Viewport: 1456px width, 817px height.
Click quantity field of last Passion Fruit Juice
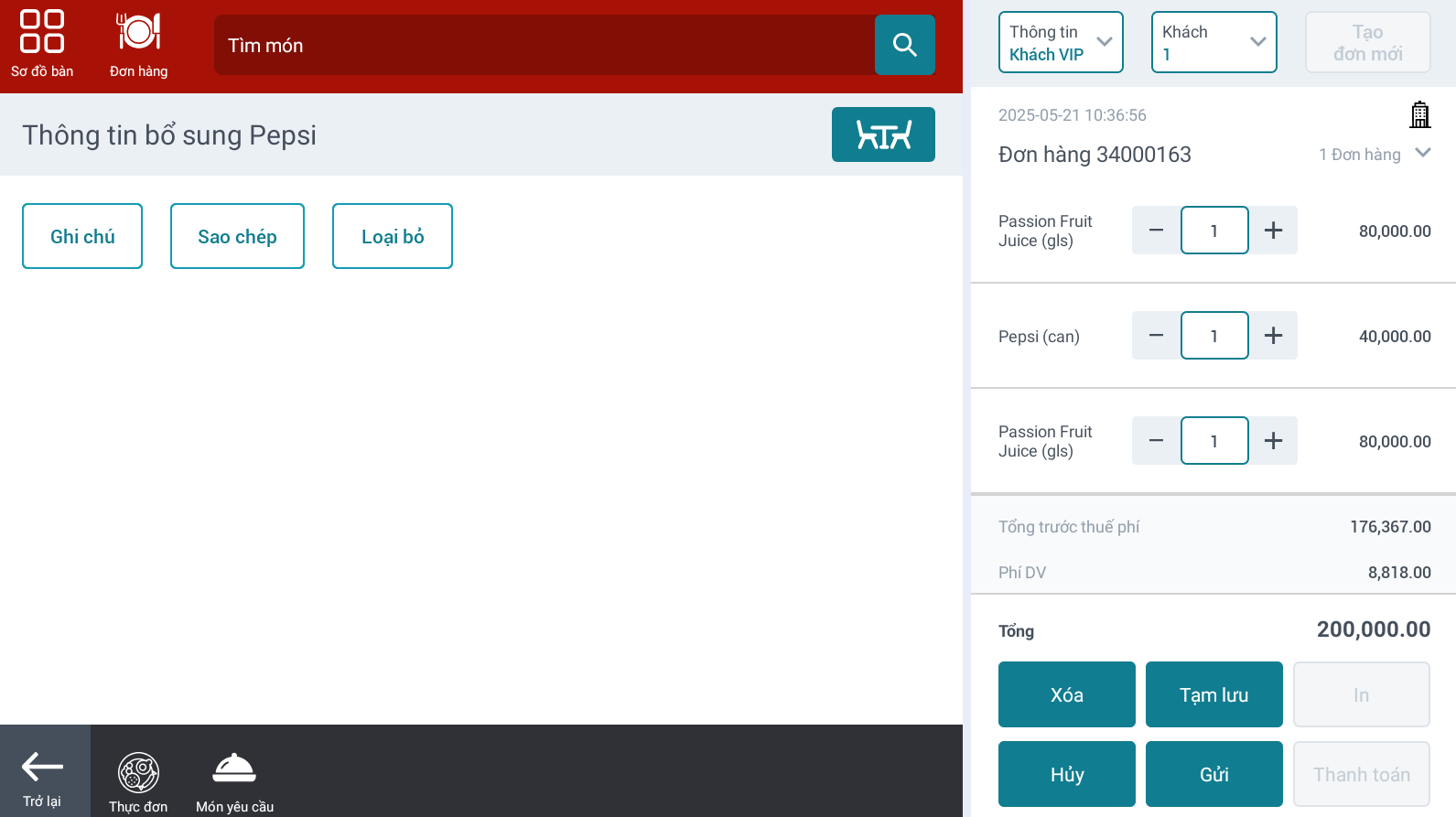tap(1214, 441)
